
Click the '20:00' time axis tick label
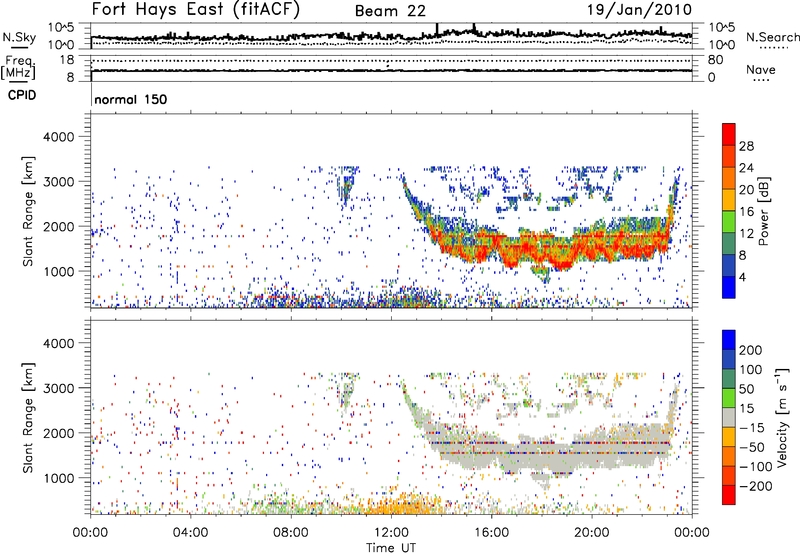[591, 533]
